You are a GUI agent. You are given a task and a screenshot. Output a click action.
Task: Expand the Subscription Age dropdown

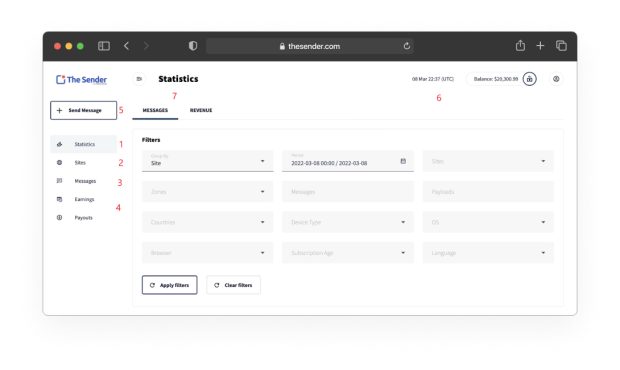[348, 253]
